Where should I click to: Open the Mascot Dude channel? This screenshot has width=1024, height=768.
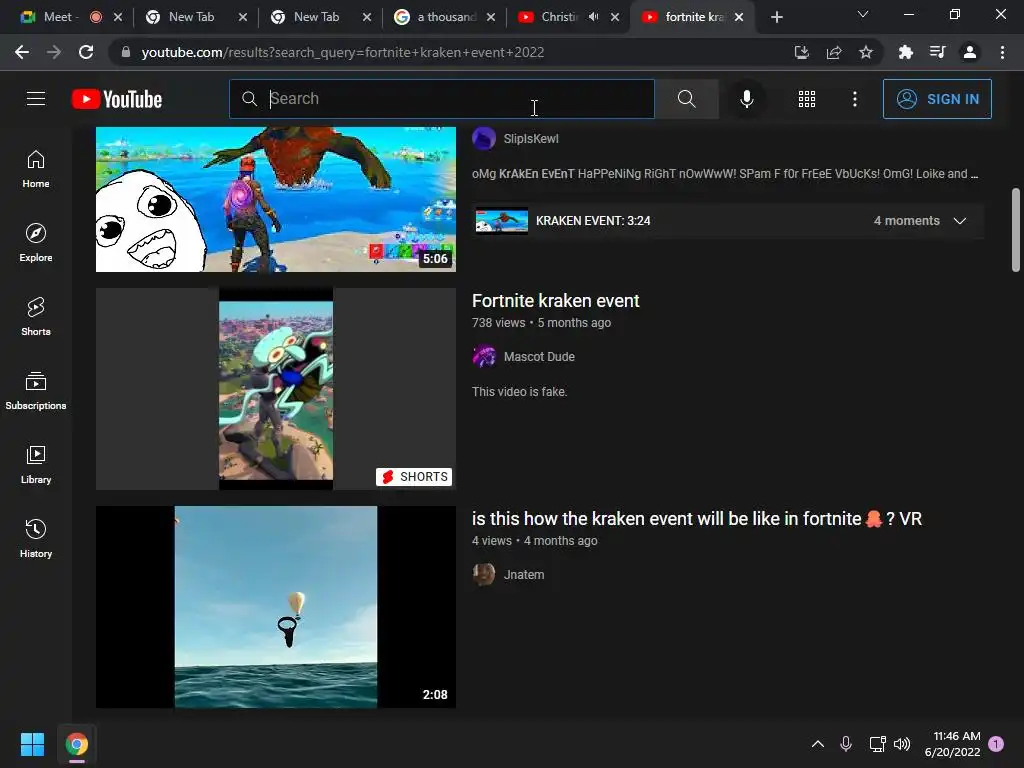539,357
